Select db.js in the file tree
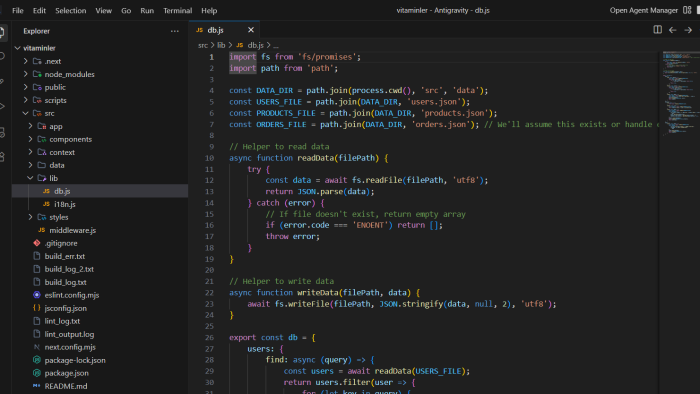 (x=100, y=191)
